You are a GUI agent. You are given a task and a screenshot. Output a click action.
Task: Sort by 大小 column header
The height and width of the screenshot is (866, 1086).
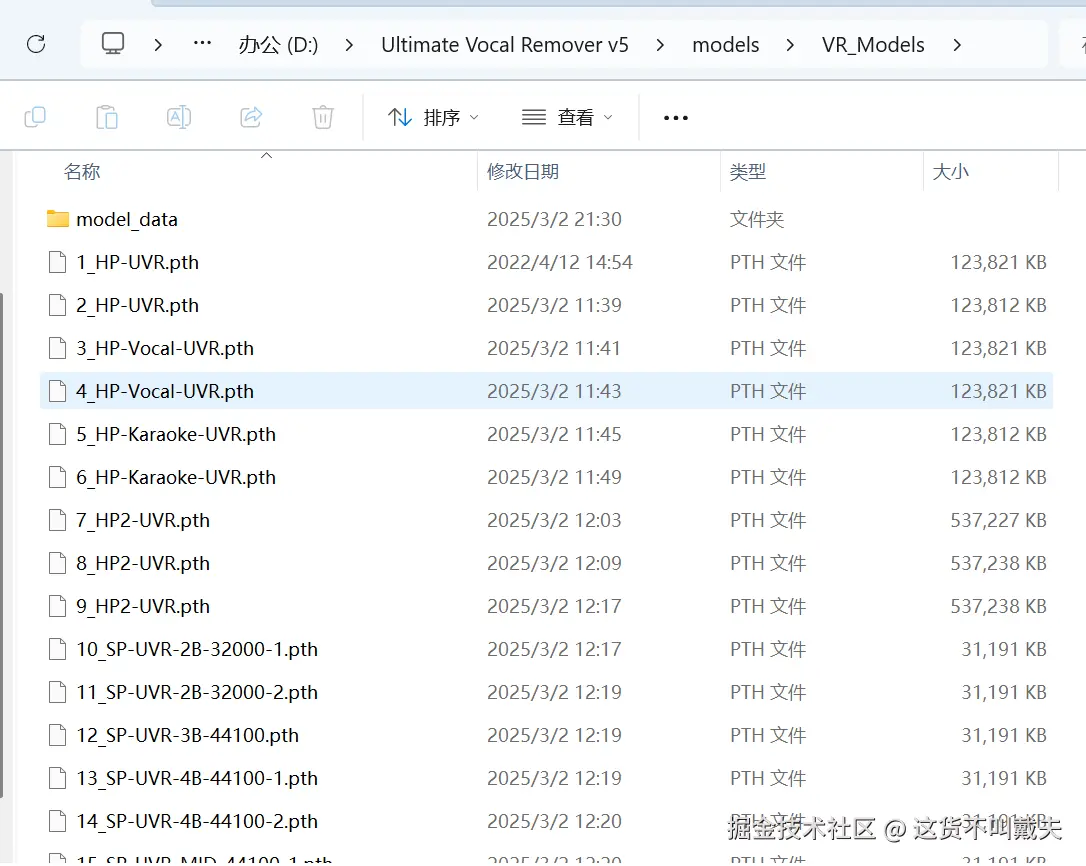coord(950,172)
